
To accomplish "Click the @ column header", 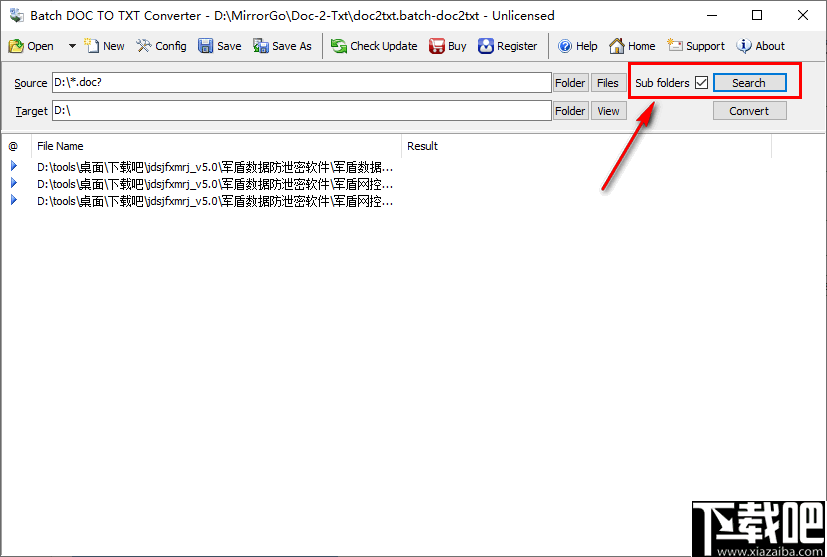I will [16, 146].
